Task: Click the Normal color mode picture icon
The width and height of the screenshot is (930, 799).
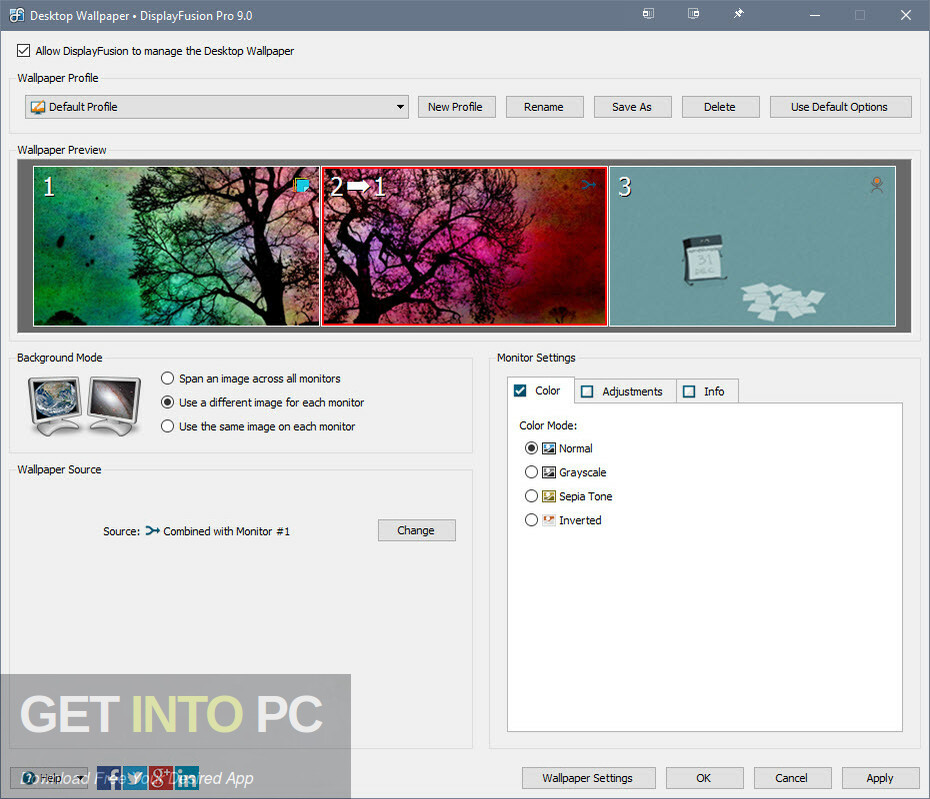Action: click(x=549, y=448)
